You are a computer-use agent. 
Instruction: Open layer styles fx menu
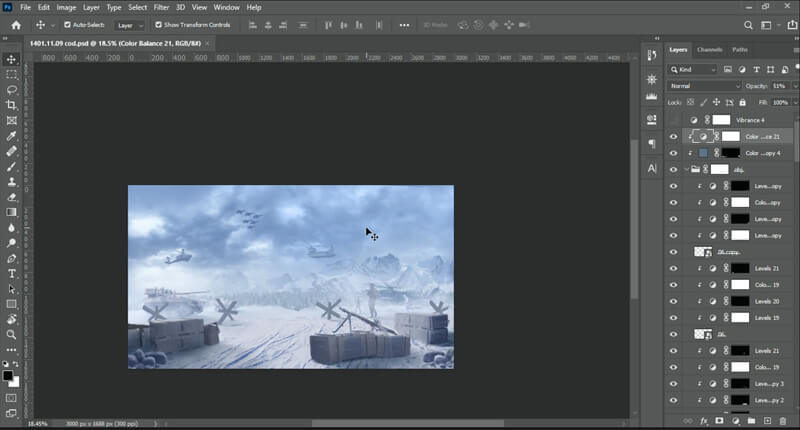click(704, 421)
